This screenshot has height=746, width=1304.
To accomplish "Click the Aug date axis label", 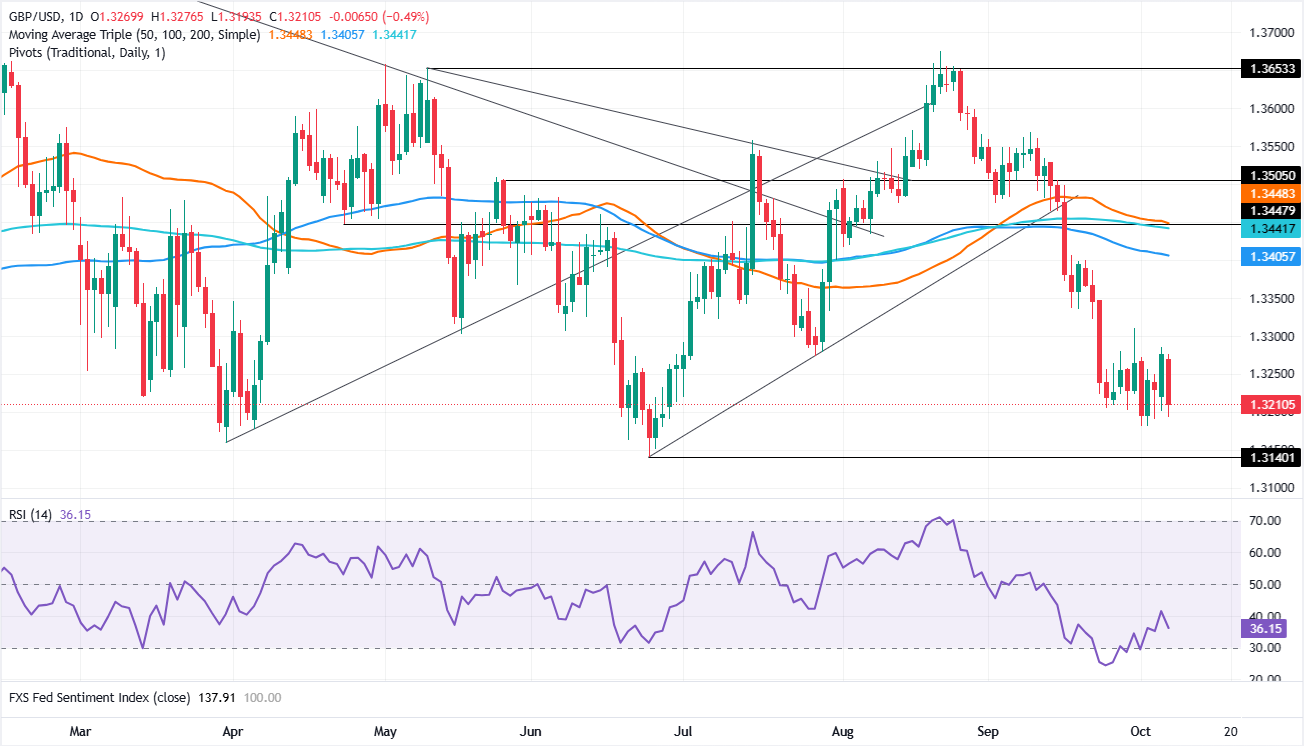I will (x=843, y=730).
